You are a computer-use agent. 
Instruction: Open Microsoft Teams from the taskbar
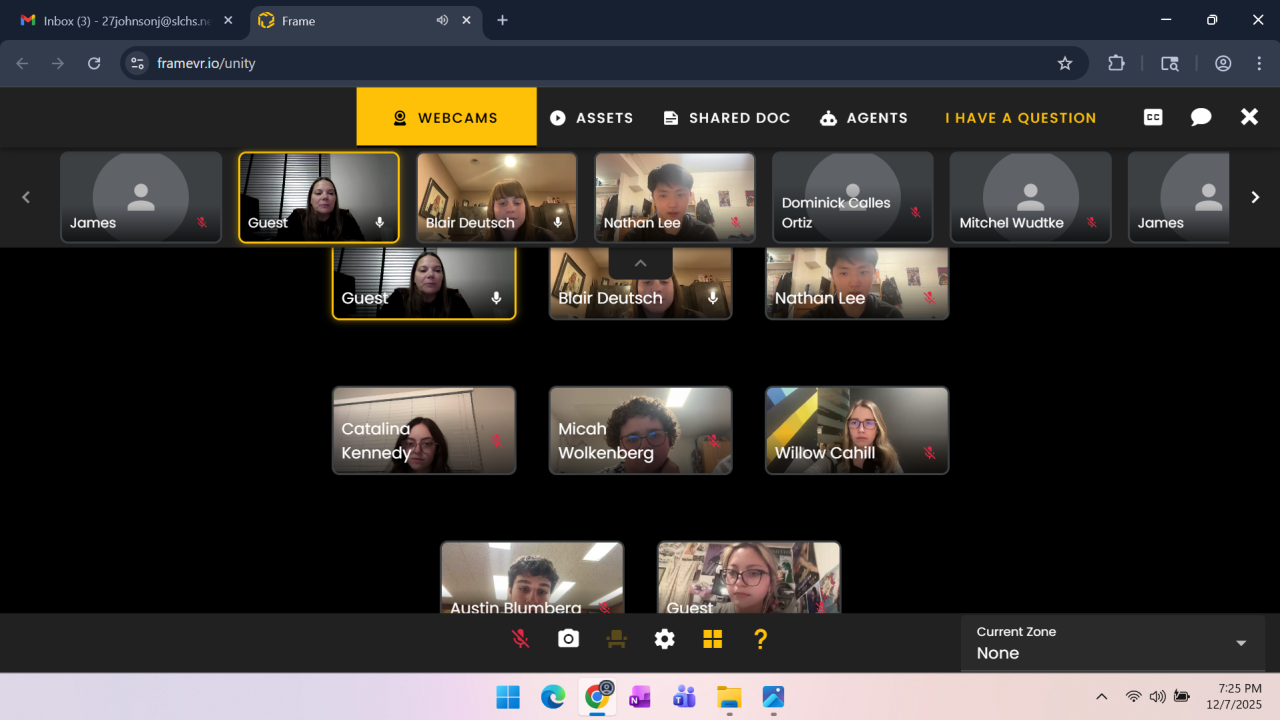(685, 697)
